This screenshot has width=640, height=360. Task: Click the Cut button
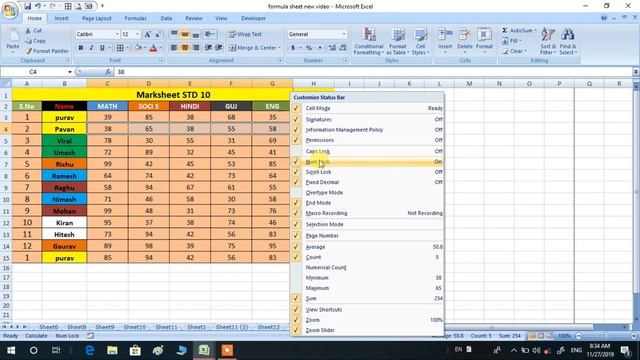tap(33, 30)
